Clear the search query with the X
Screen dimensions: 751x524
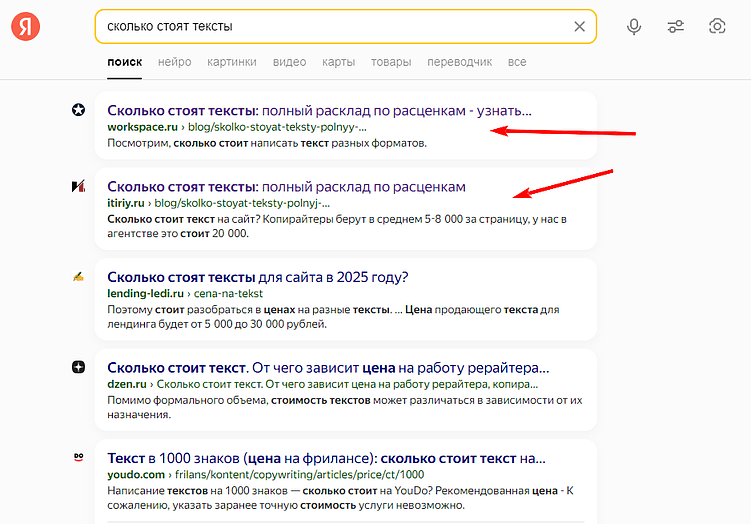coord(580,26)
